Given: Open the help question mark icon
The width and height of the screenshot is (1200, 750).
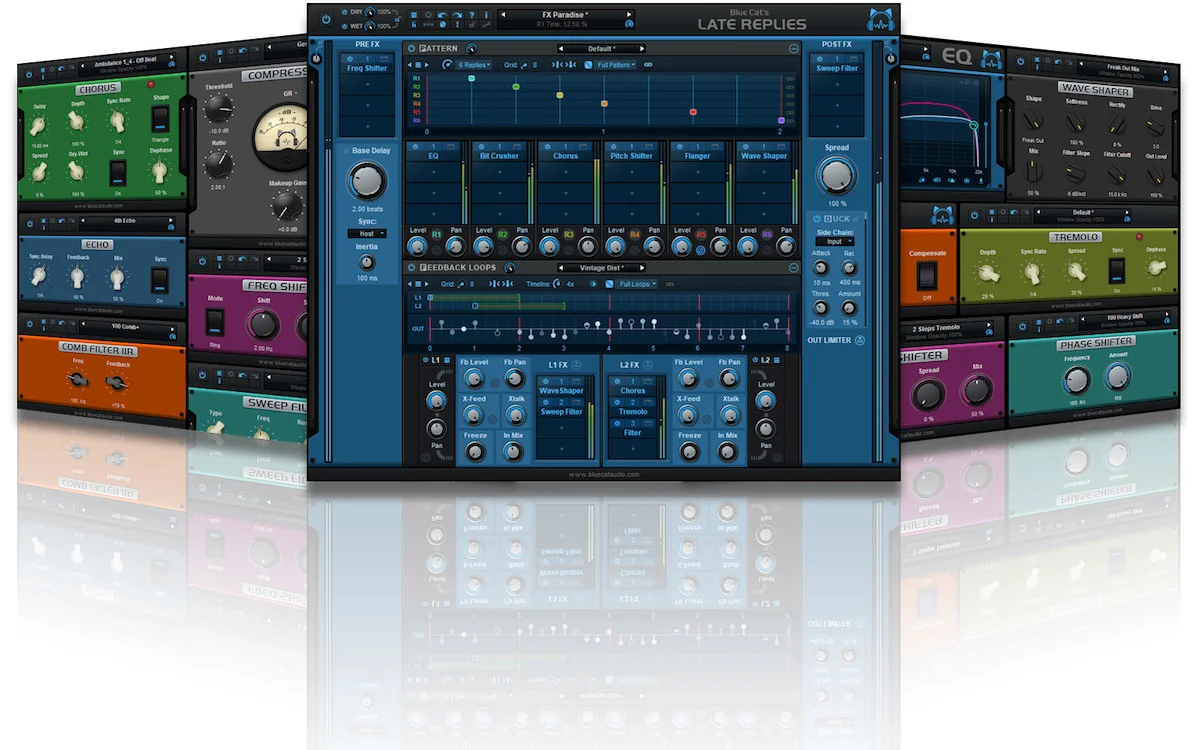Looking at the screenshot, I should (x=472, y=15).
